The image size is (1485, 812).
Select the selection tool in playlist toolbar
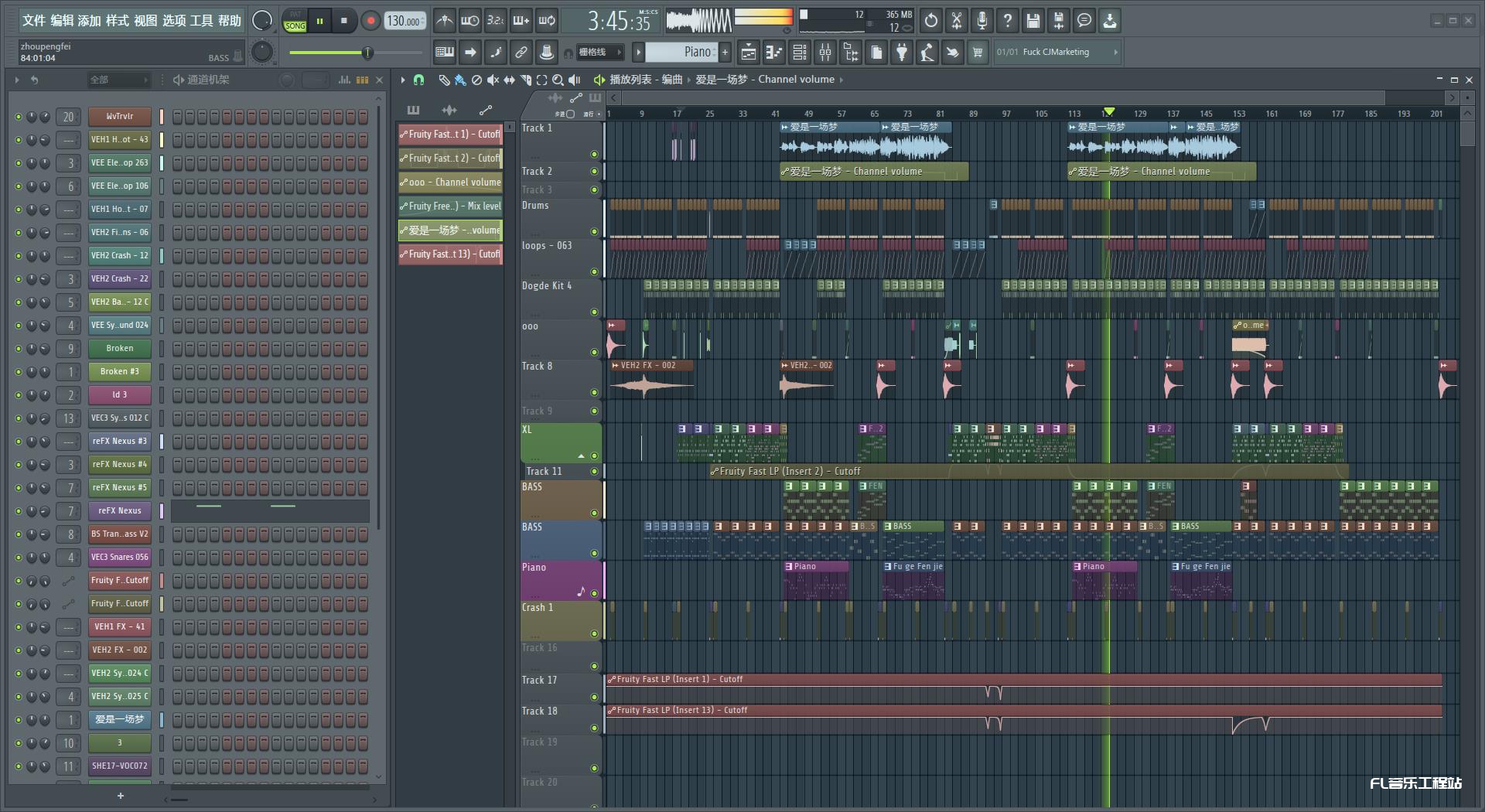point(541,80)
